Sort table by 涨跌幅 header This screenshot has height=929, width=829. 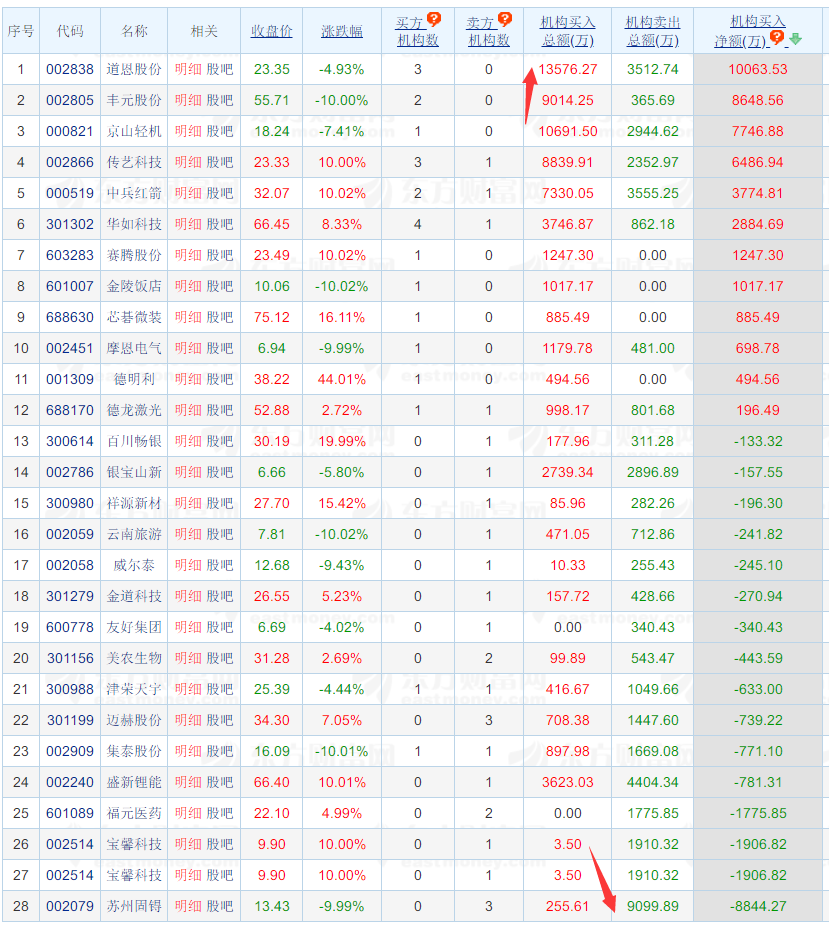tap(342, 31)
